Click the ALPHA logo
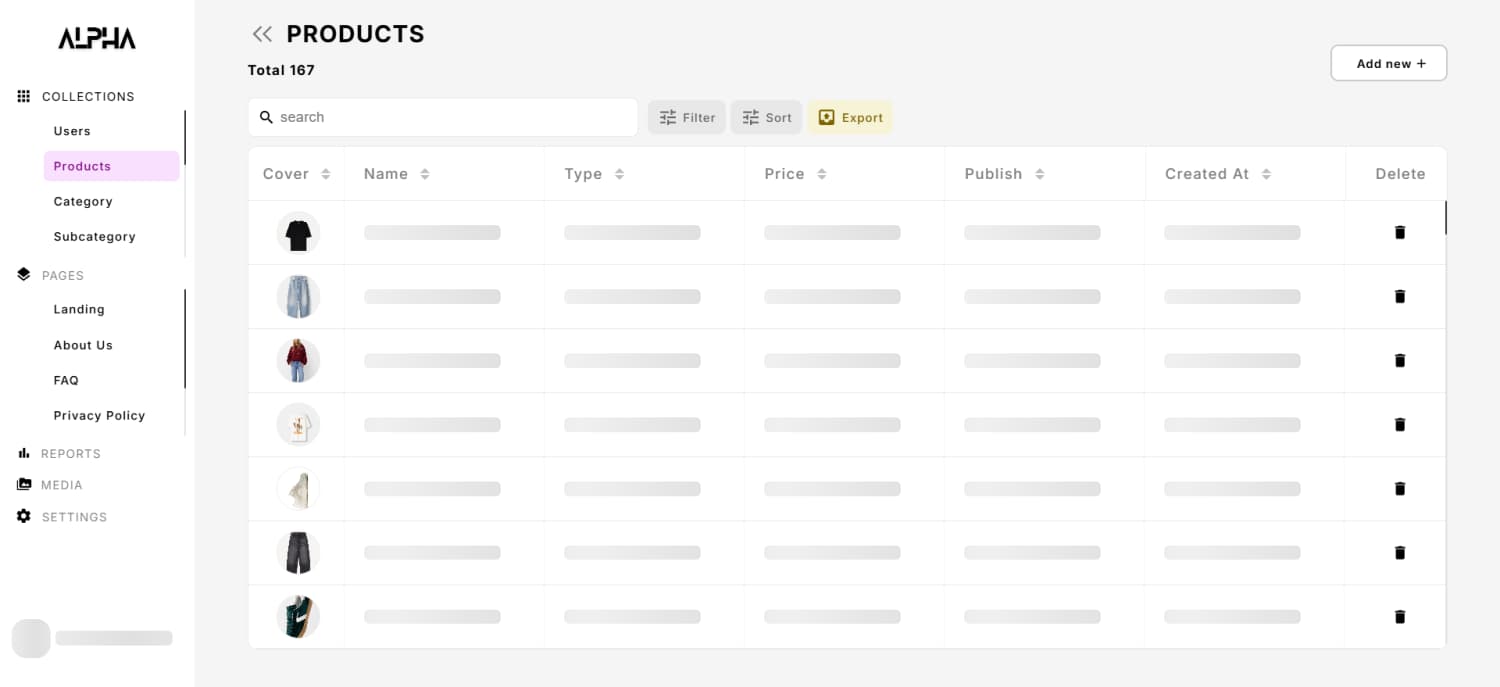The image size is (1500, 687). (97, 39)
